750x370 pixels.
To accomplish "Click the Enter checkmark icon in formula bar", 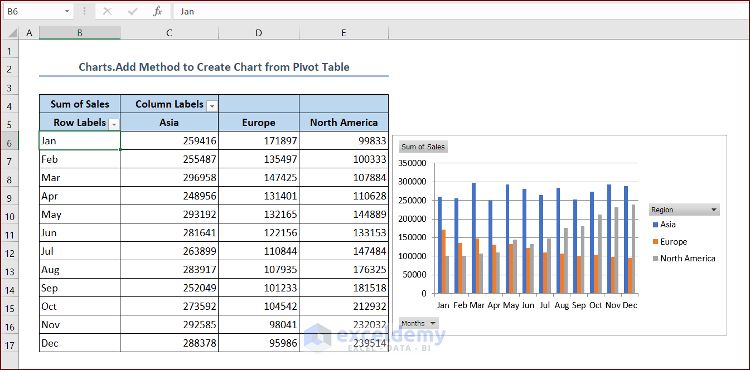I will pos(132,11).
